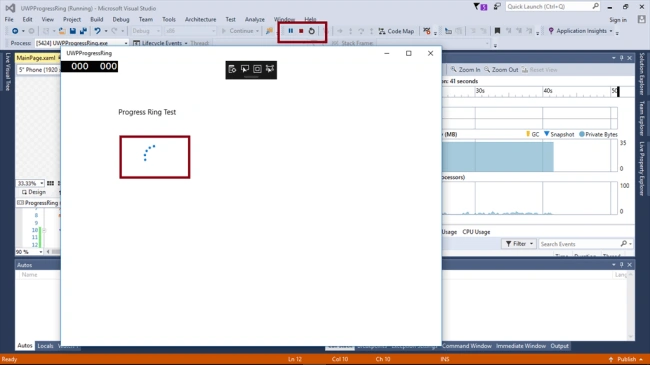Zoom Out on the diagnostics timeline
The height and width of the screenshot is (365, 650).
tap(501, 70)
